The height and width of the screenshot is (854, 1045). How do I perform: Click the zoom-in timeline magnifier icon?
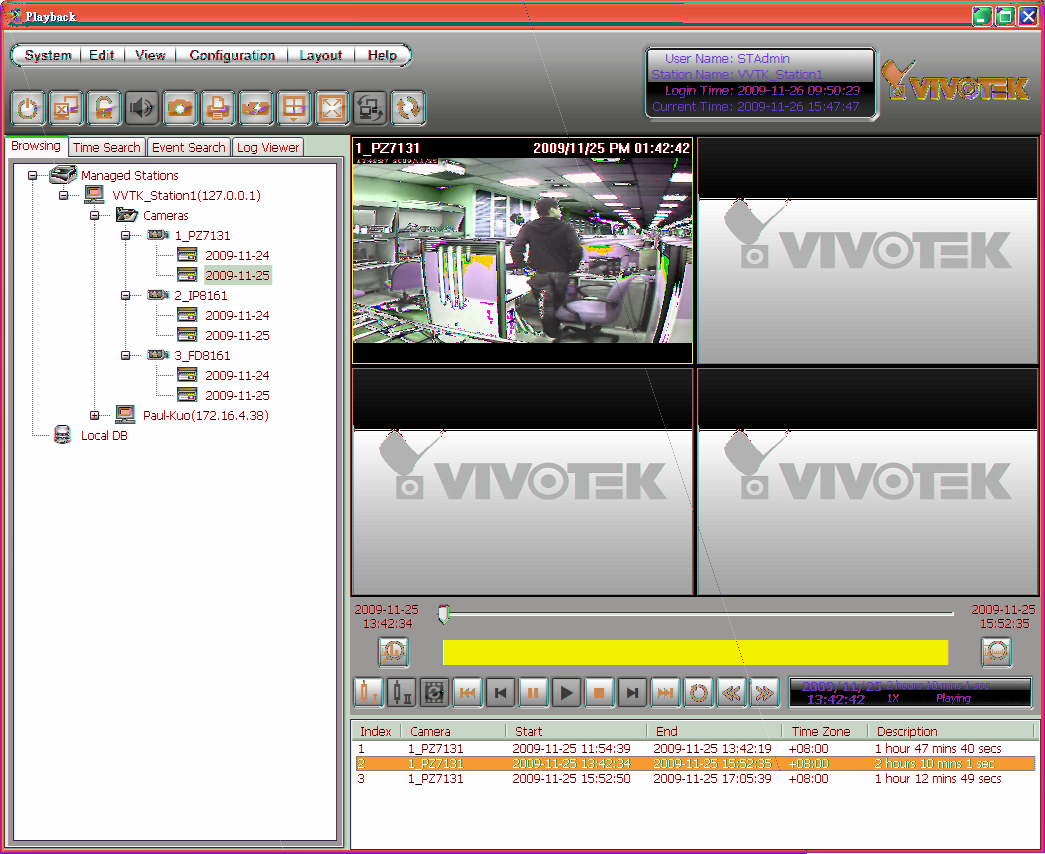point(393,652)
